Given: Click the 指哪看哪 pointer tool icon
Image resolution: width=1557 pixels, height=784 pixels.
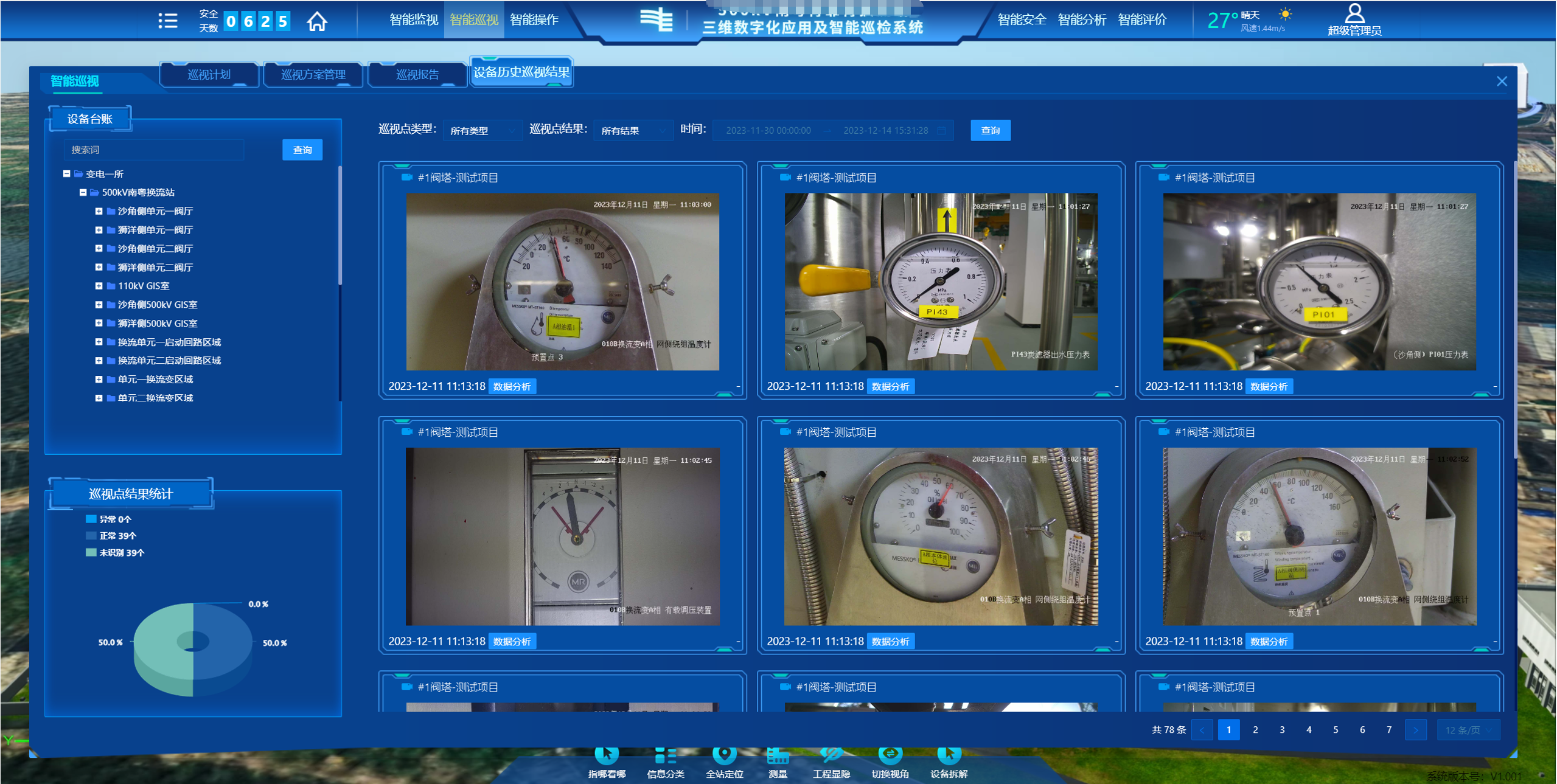Looking at the screenshot, I should [606, 755].
